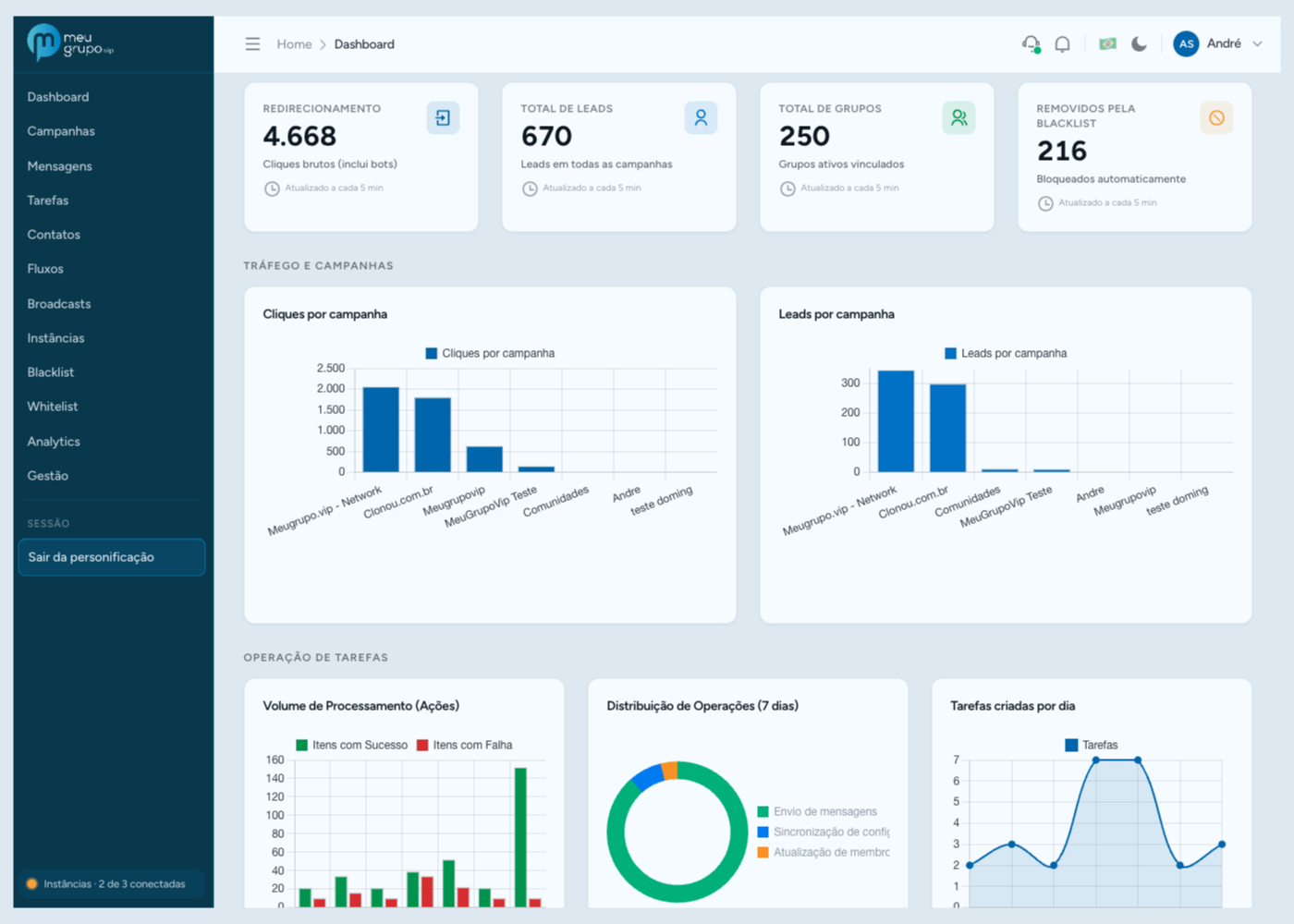Go to Home breadcrumb
This screenshot has width=1294, height=924.
point(294,44)
